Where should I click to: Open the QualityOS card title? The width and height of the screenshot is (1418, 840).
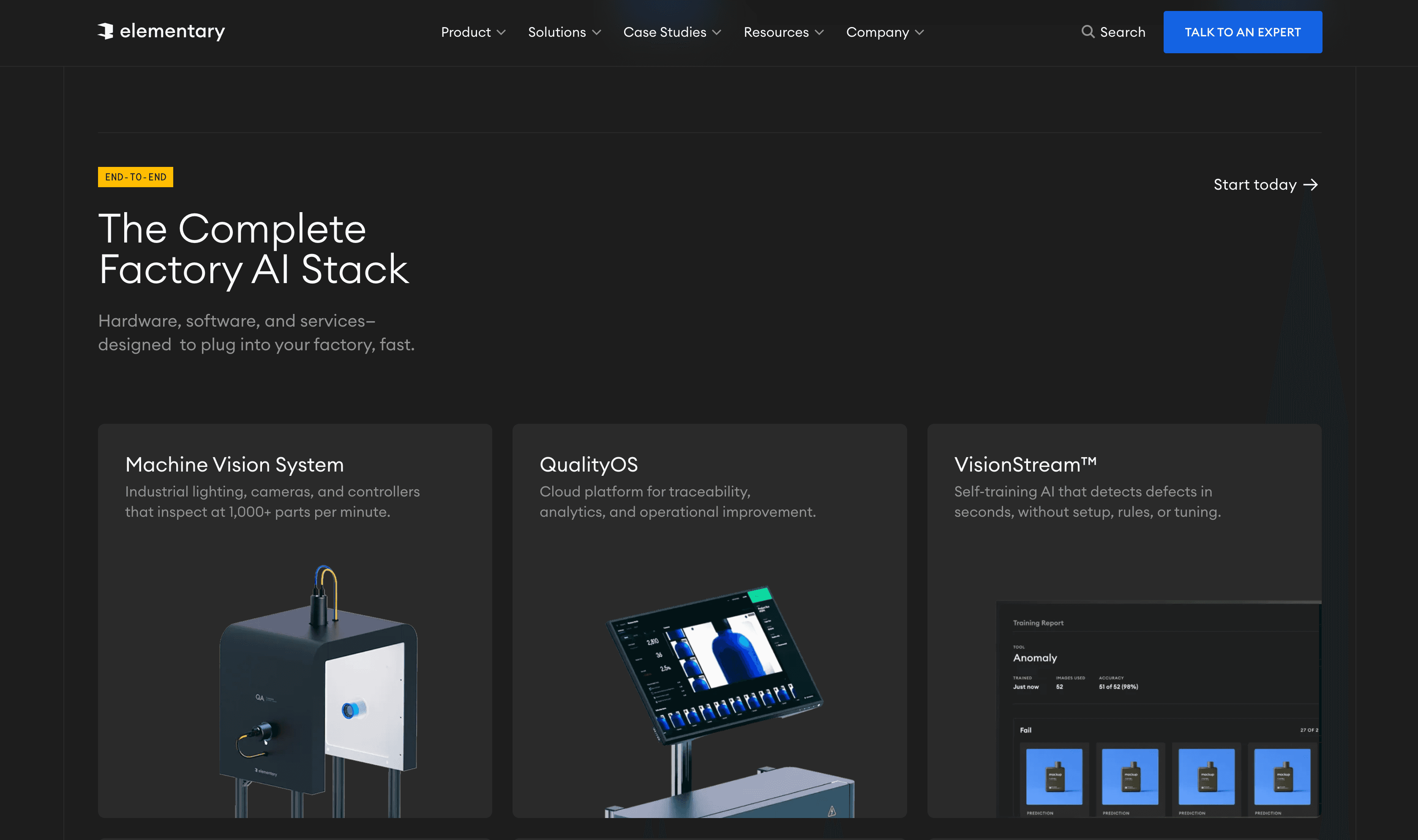click(x=589, y=465)
